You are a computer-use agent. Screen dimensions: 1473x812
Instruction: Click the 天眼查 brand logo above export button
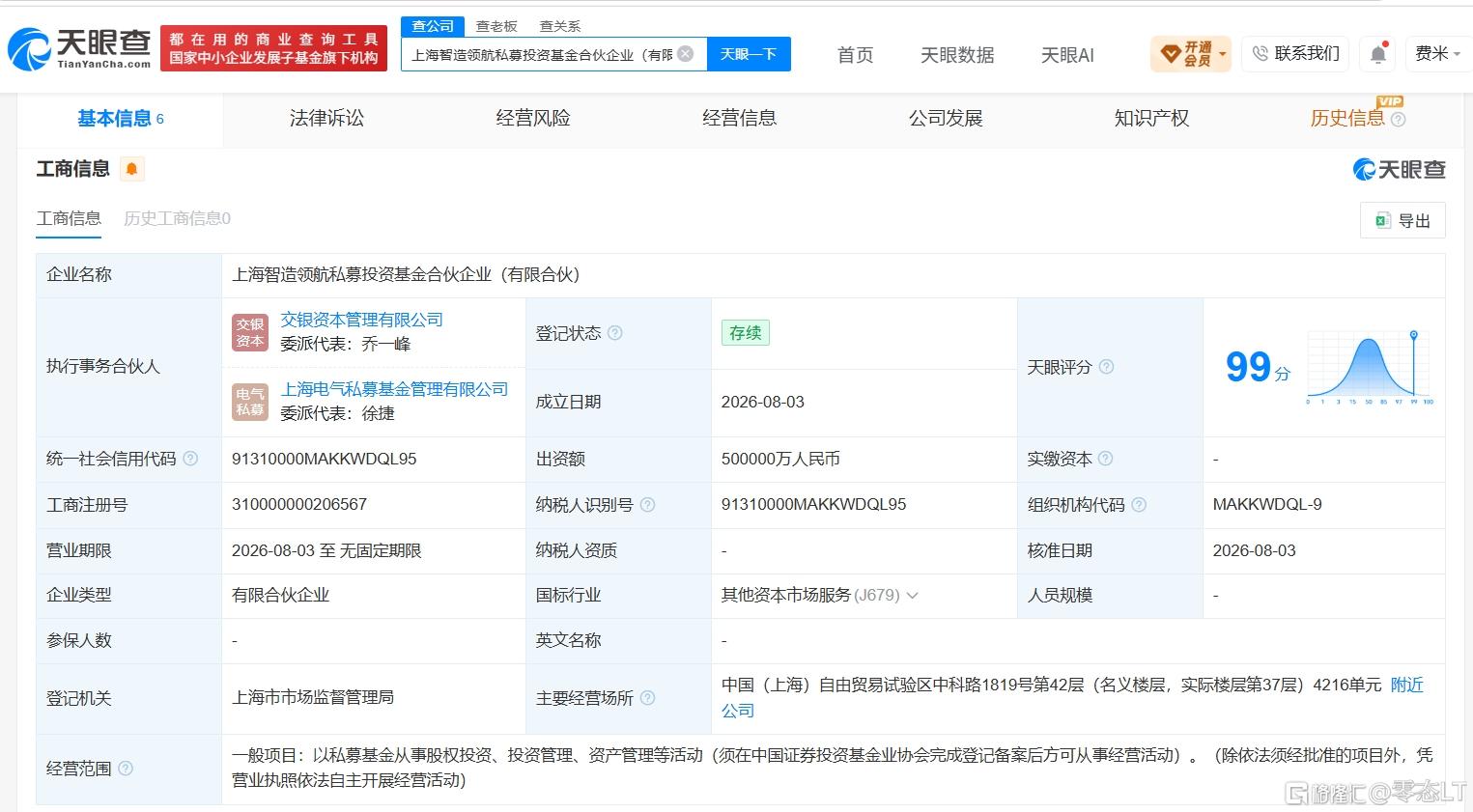pyautogui.click(x=1399, y=170)
